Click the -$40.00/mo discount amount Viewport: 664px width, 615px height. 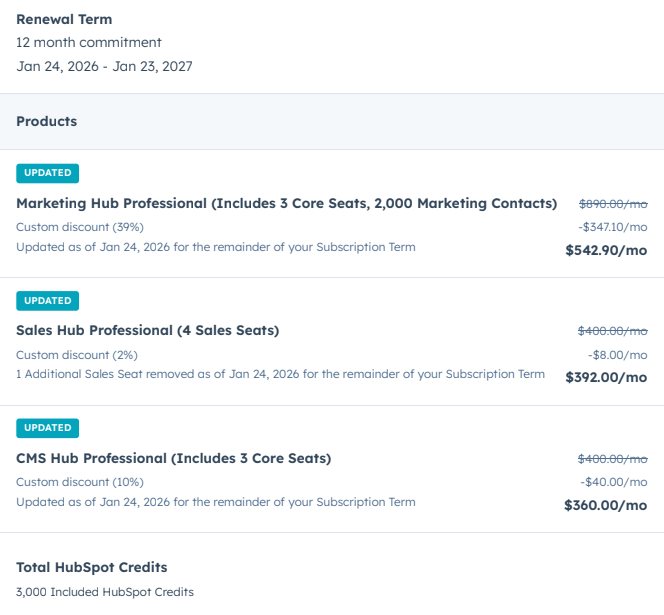614,482
